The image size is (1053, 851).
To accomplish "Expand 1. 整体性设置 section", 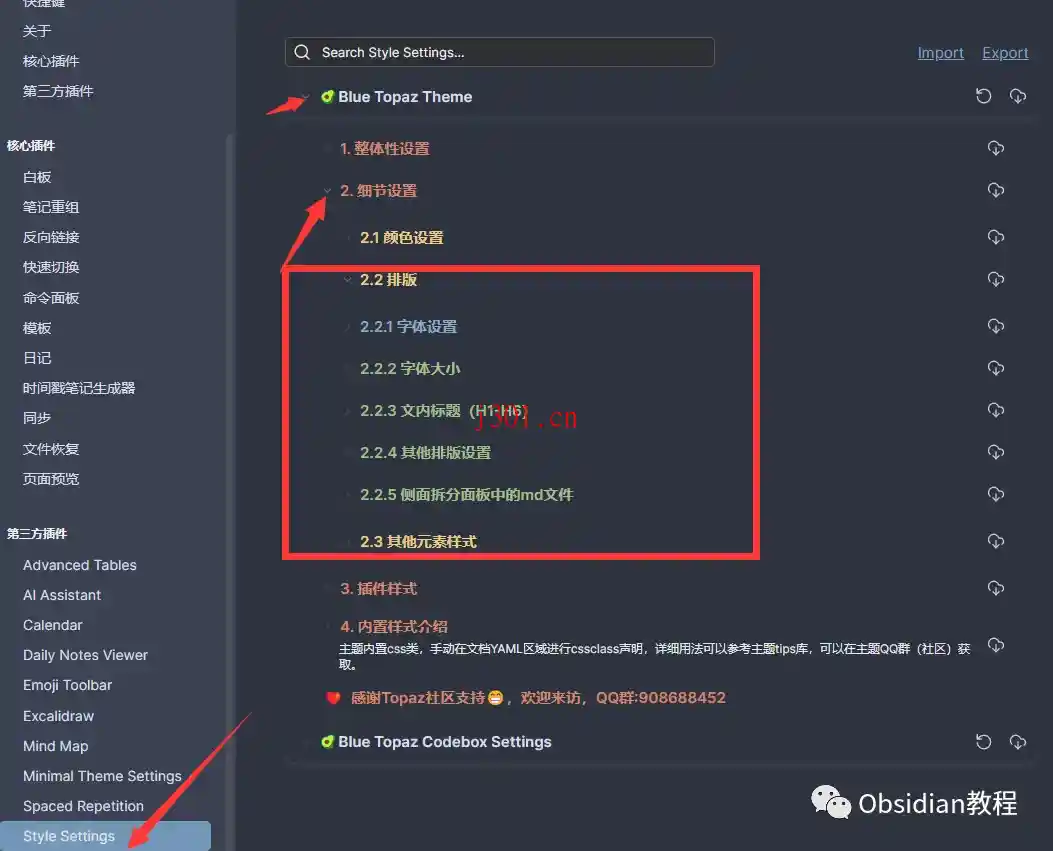I will pyautogui.click(x=327, y=148).
